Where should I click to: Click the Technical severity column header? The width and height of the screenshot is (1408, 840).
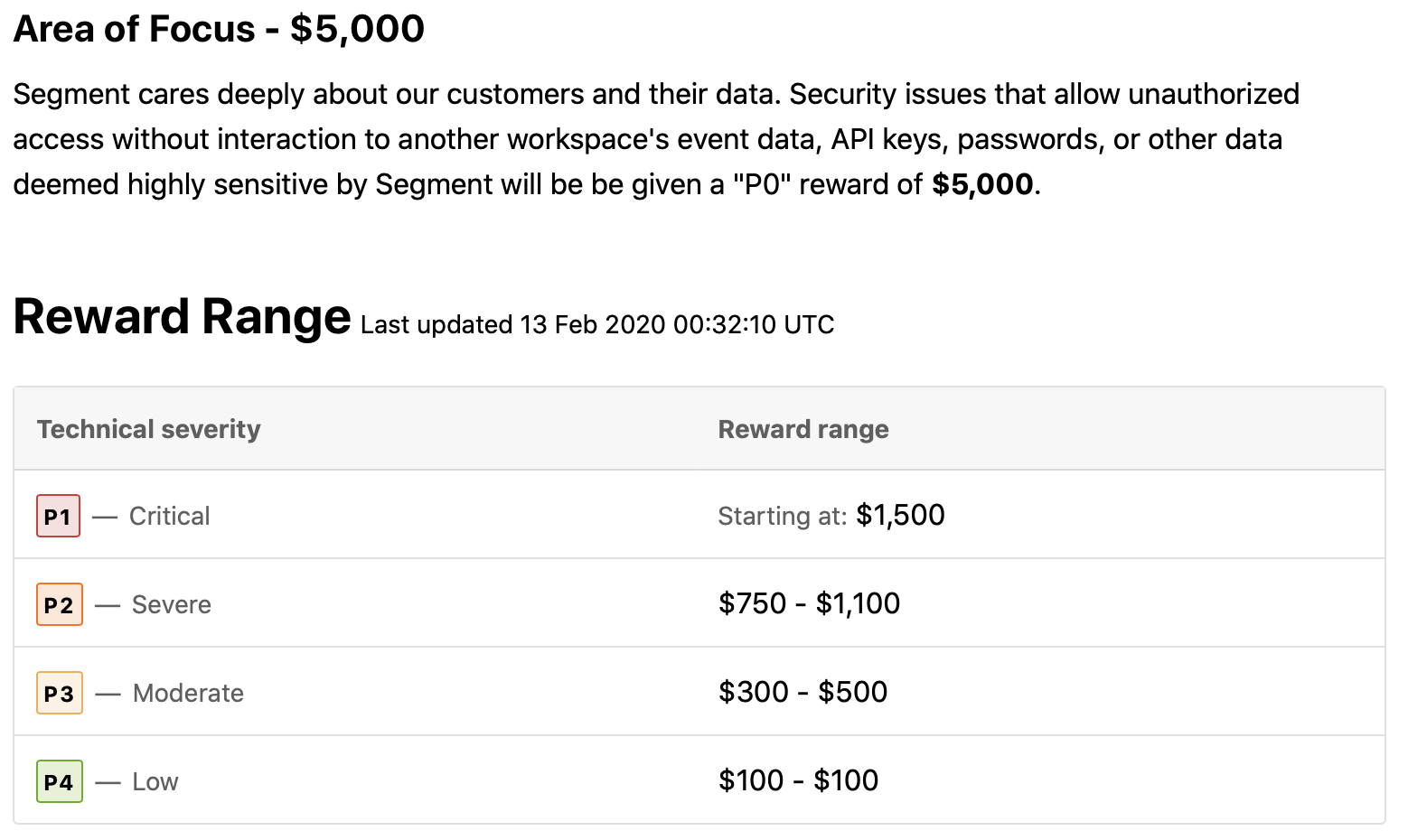coord(149,429)
